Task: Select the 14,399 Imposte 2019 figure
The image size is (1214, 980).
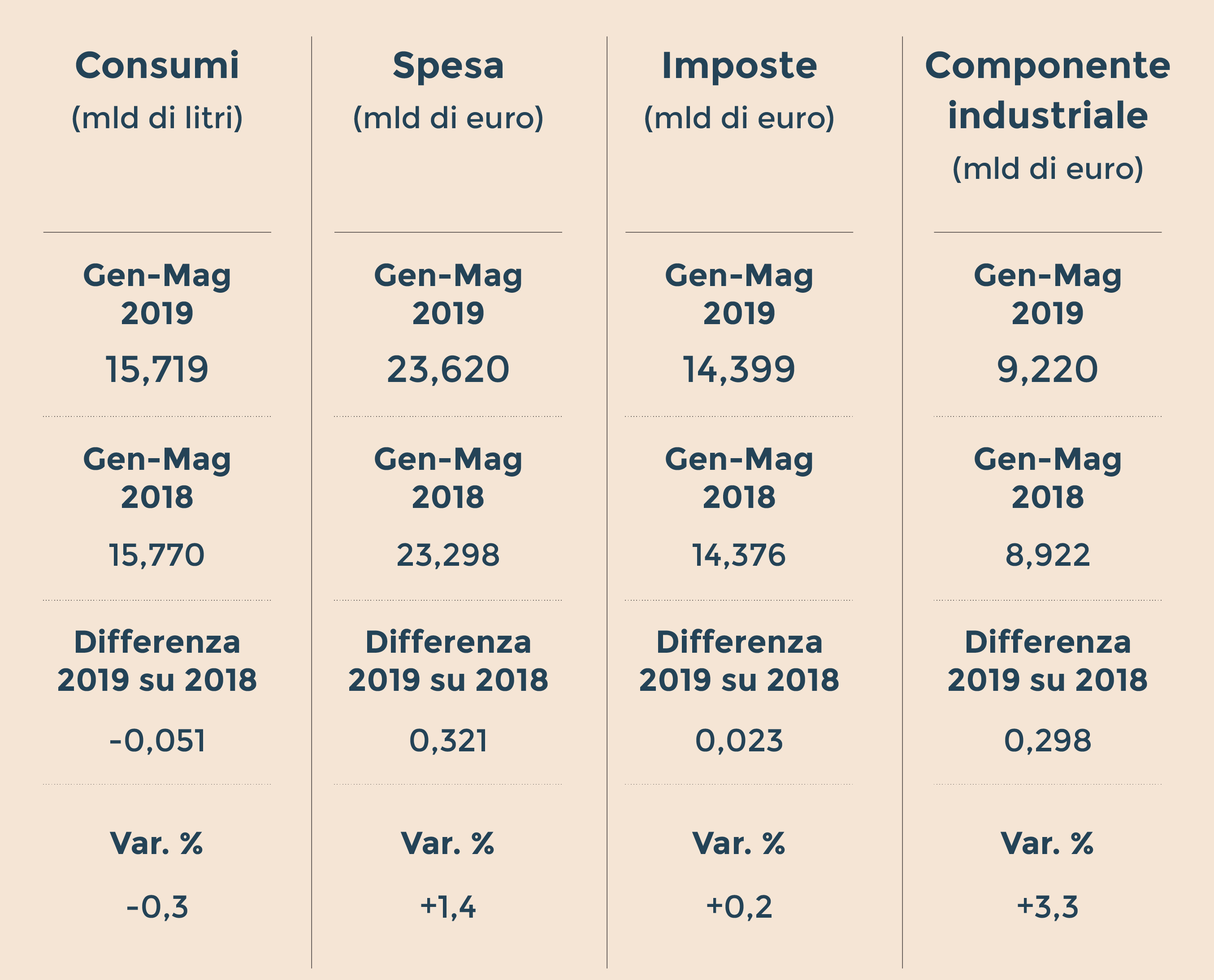Action: (739, 370)
